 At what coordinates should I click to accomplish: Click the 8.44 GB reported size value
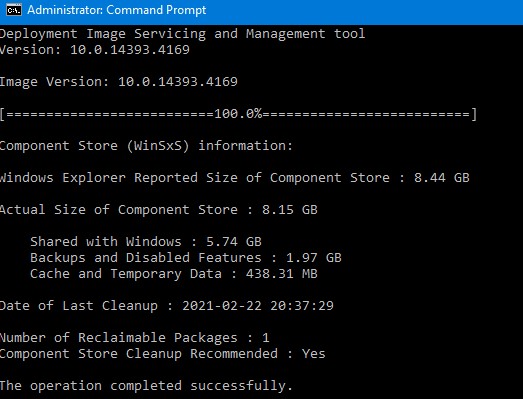442,178
